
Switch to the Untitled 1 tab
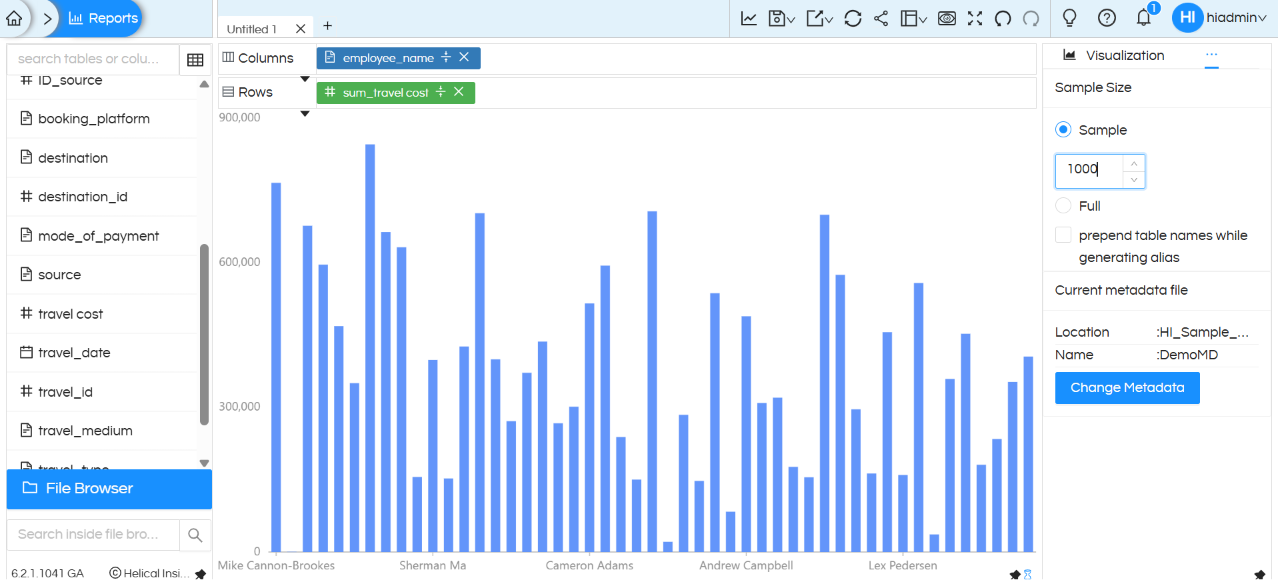(x=252, y=29)
